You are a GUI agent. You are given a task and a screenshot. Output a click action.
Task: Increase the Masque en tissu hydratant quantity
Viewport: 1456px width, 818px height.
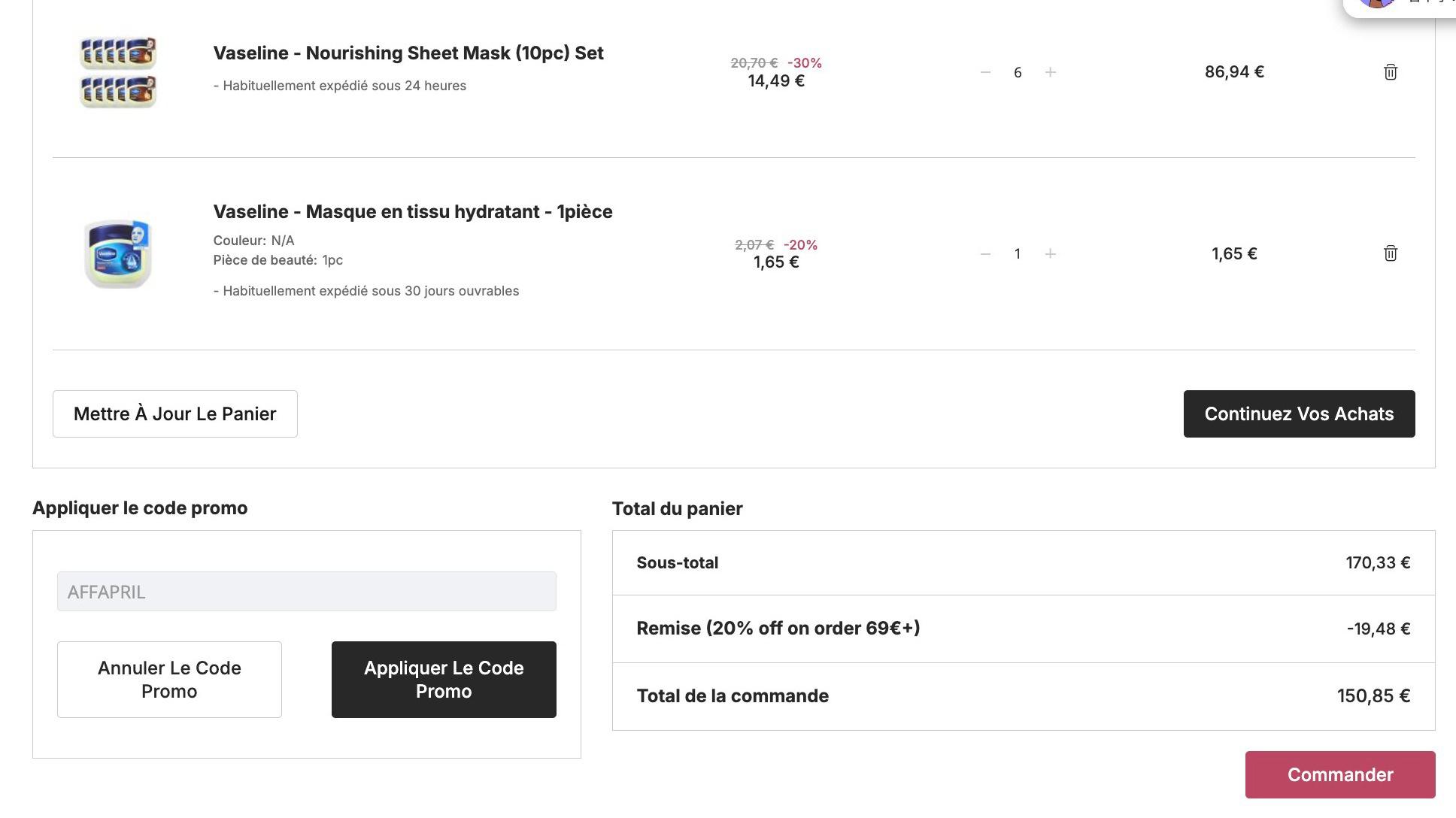1051,254
